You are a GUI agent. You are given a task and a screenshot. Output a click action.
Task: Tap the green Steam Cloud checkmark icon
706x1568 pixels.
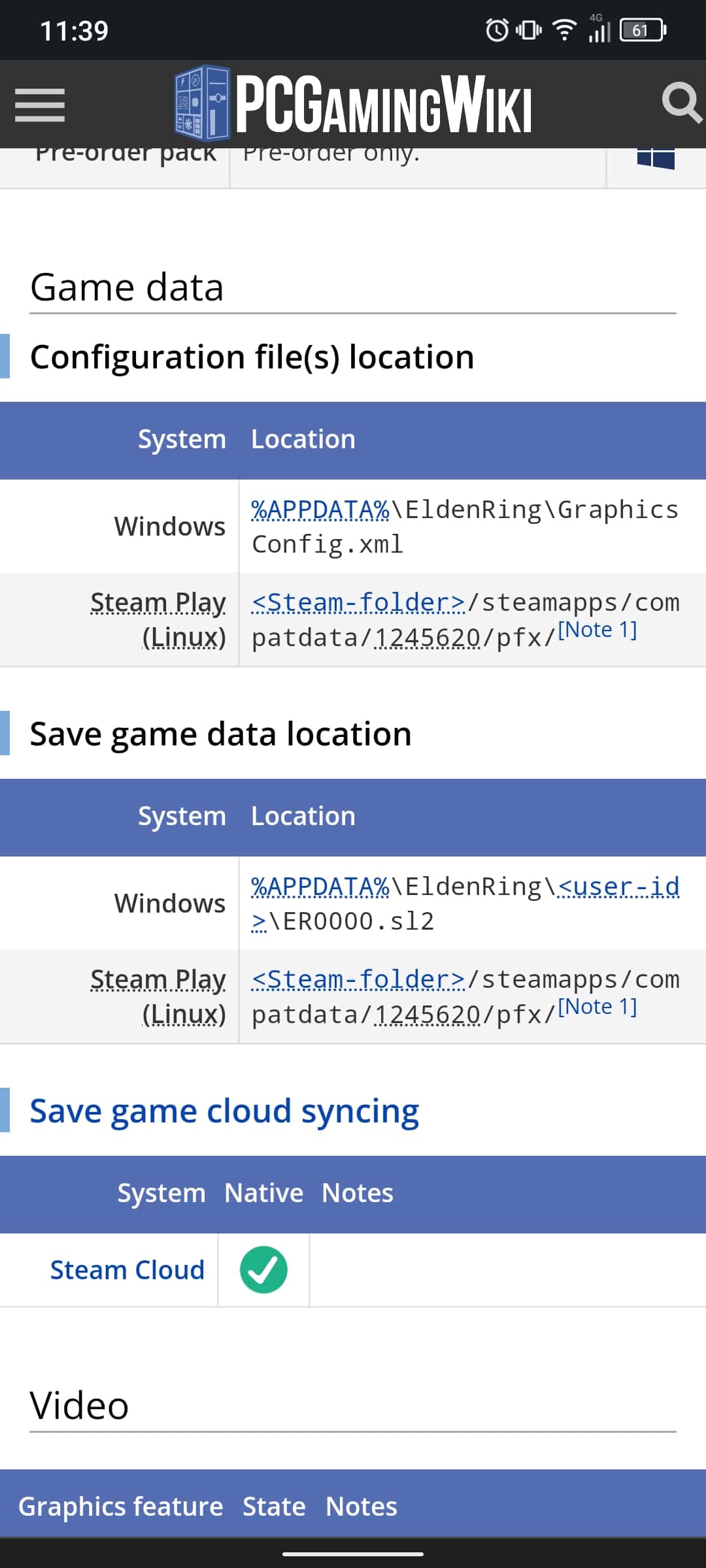(x=263, y=1269)
